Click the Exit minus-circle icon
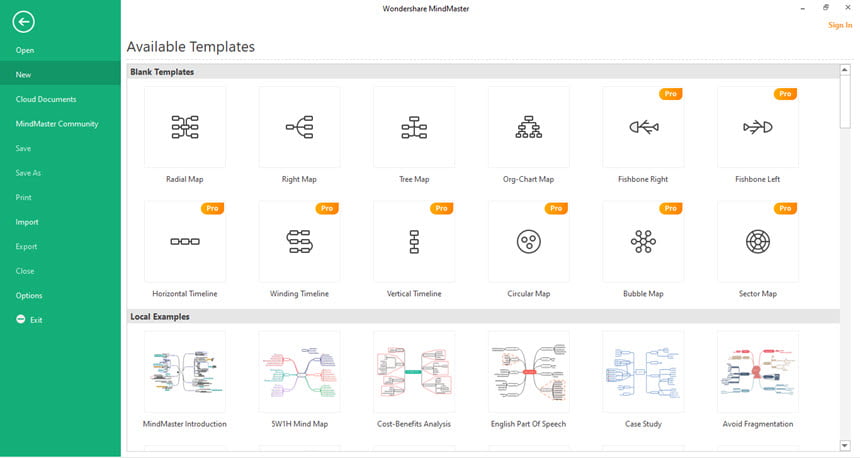This screenshot has width=860, height=458. 20,319
